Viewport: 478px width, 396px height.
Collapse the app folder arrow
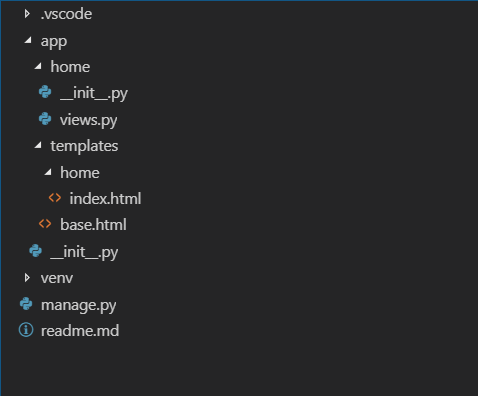pyautogui.click(x=28, y=41)
